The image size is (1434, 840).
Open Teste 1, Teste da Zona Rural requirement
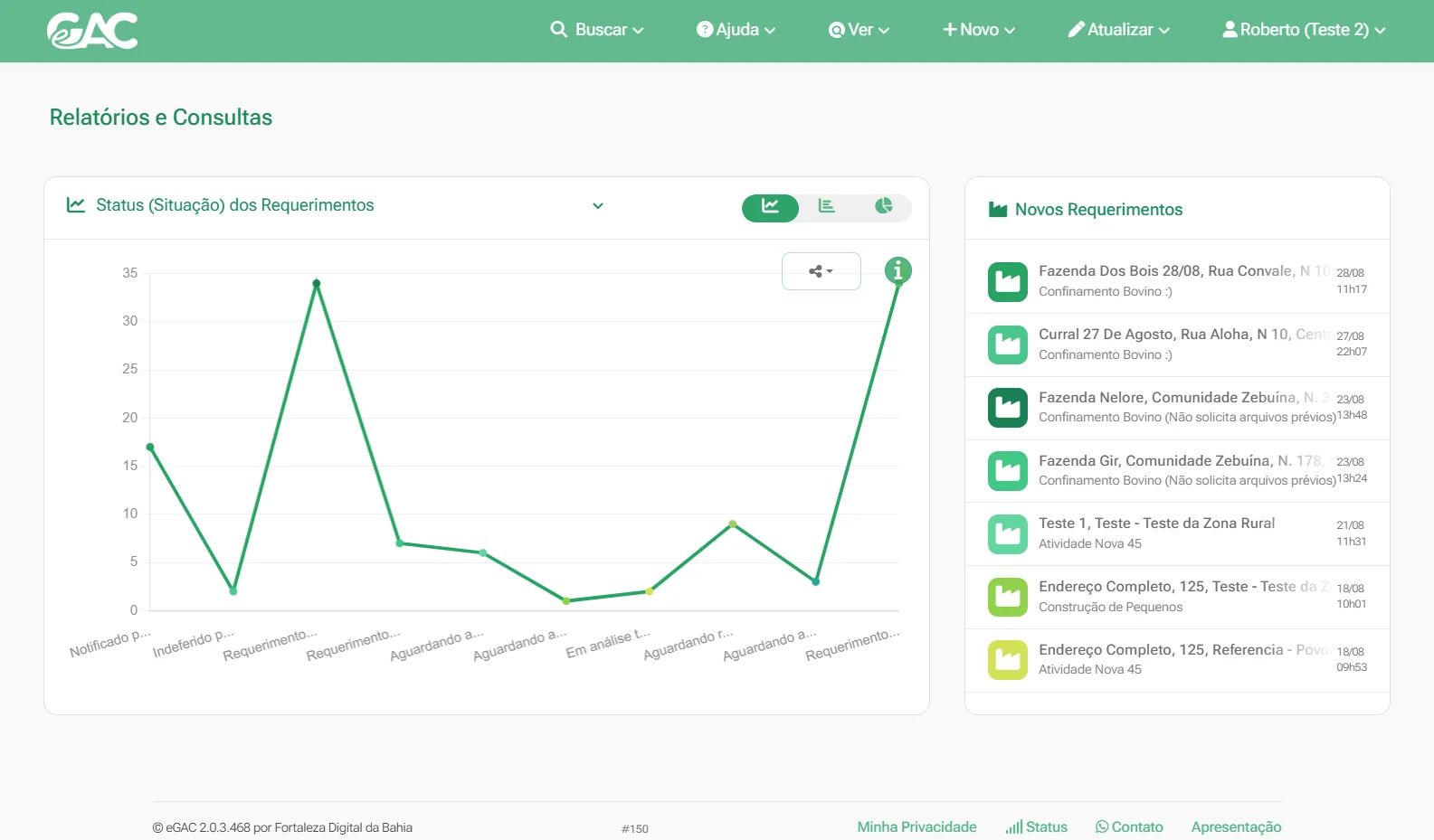point(1177,534)
